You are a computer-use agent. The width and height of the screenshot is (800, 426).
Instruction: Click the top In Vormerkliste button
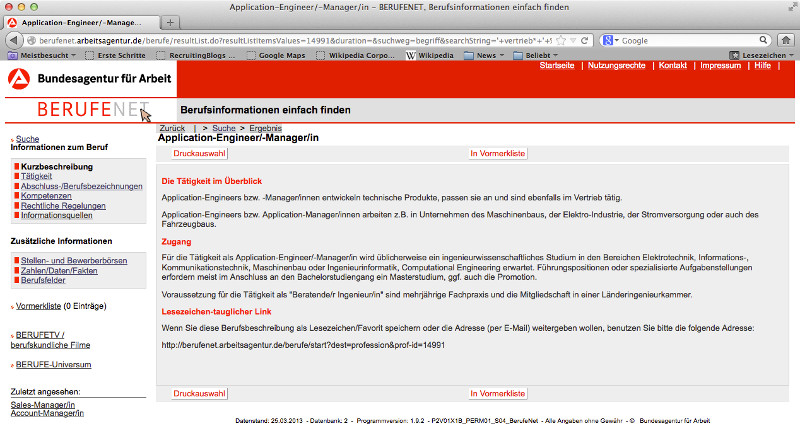[x=497, y=154]
